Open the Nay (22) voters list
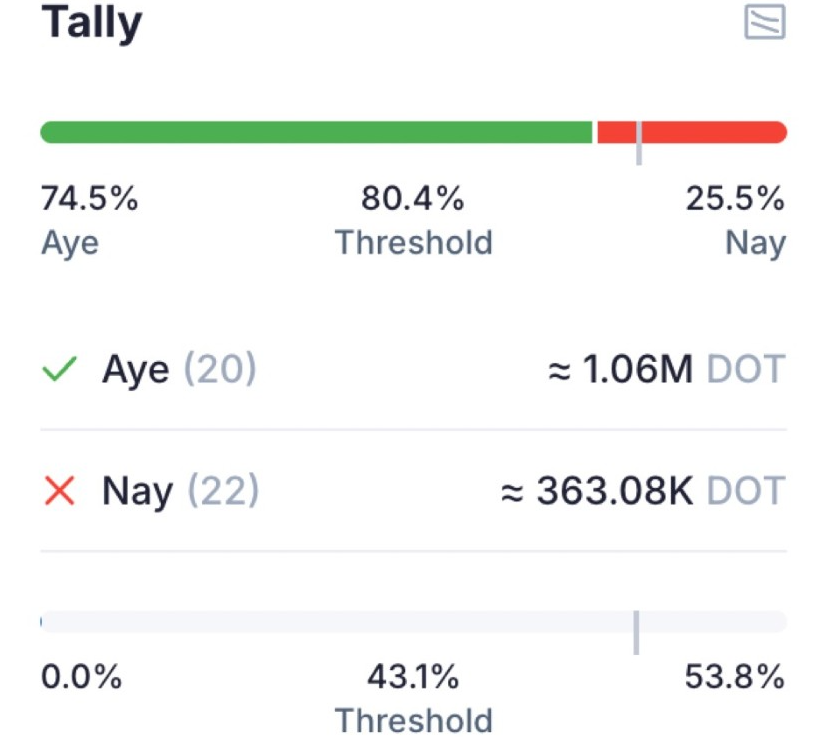The image size is (826, 750). click(x=180, y=491)
